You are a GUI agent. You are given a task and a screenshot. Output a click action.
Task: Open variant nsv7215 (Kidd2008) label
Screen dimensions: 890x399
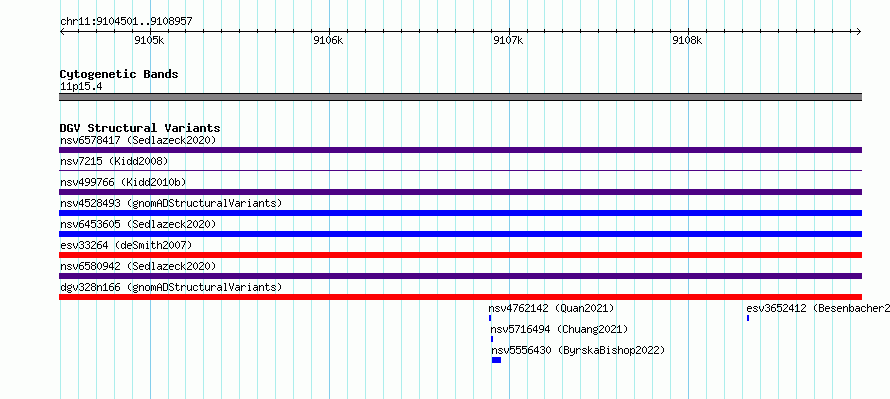114,161
